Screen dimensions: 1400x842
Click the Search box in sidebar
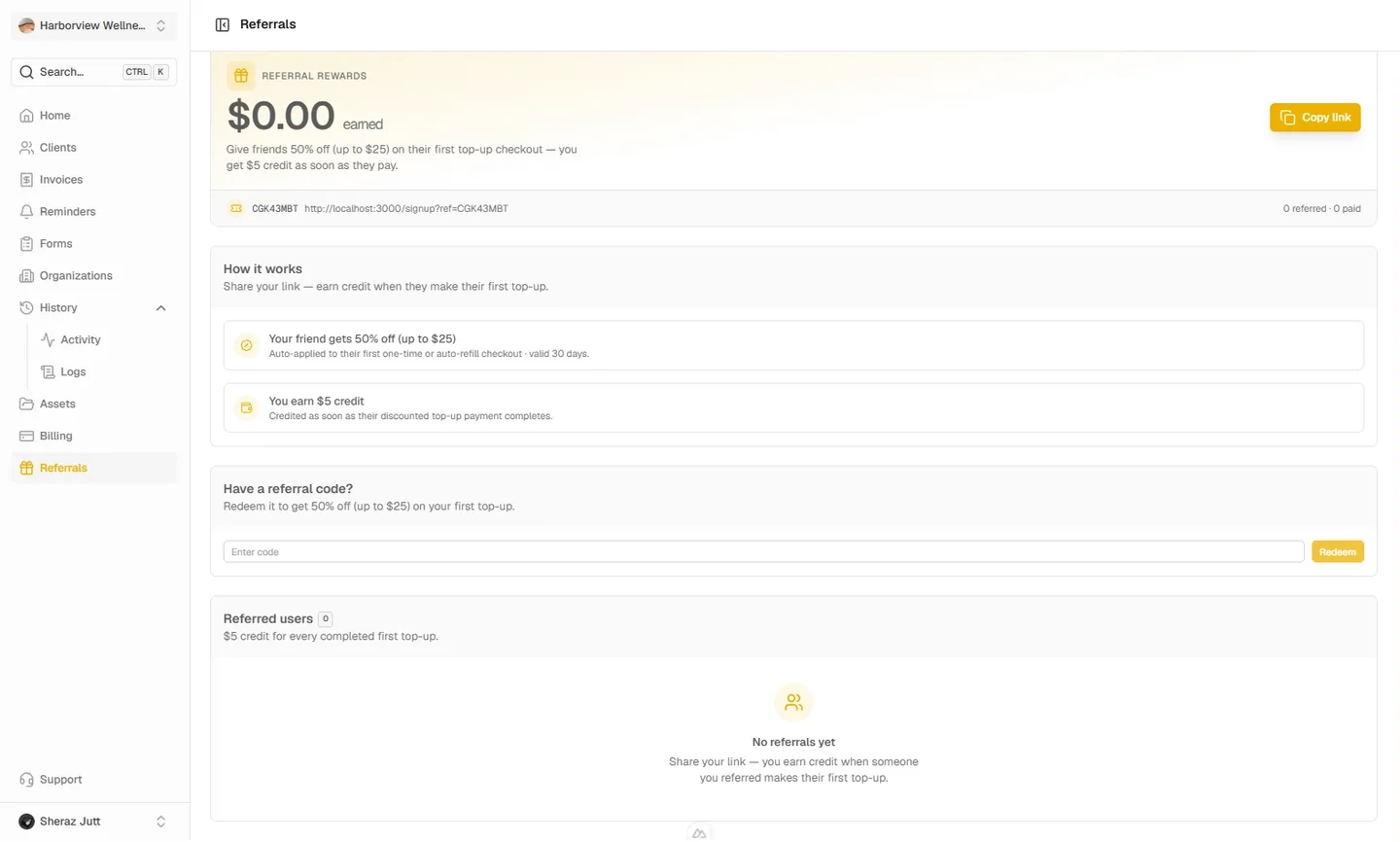coord(93,72)
